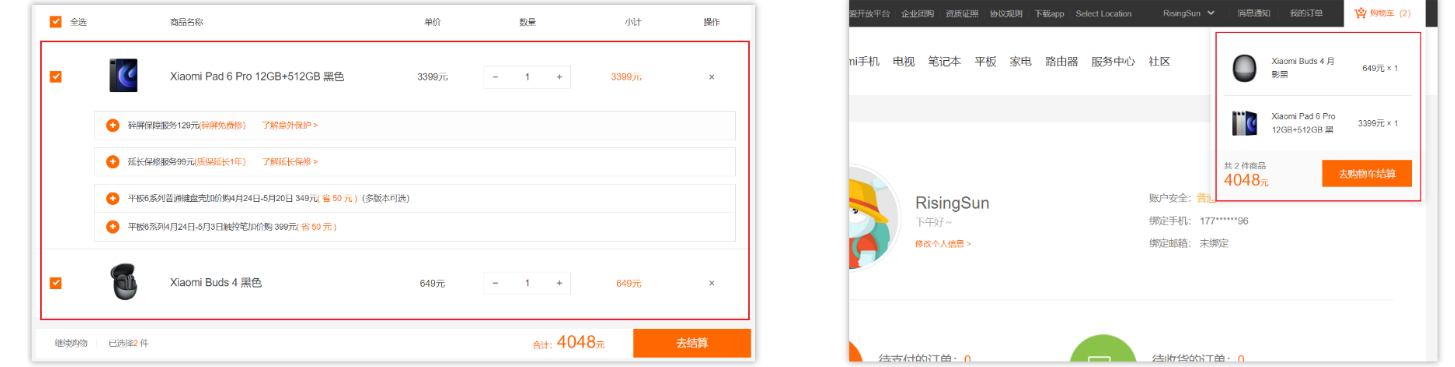
Task: Decrease quantity of Xiaomi Buds 4
Action: (x=495, y=283)
